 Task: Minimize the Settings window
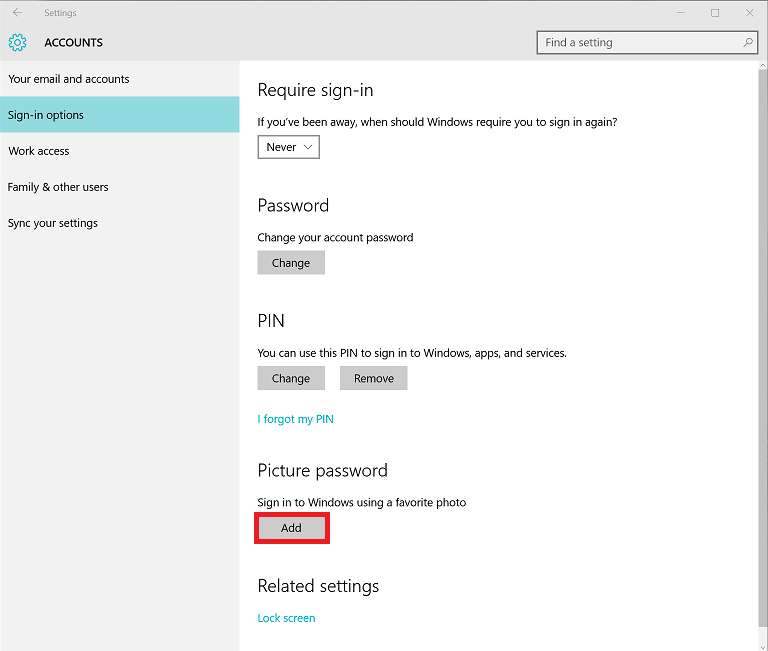pyautogui.click(x=680, y=13)
